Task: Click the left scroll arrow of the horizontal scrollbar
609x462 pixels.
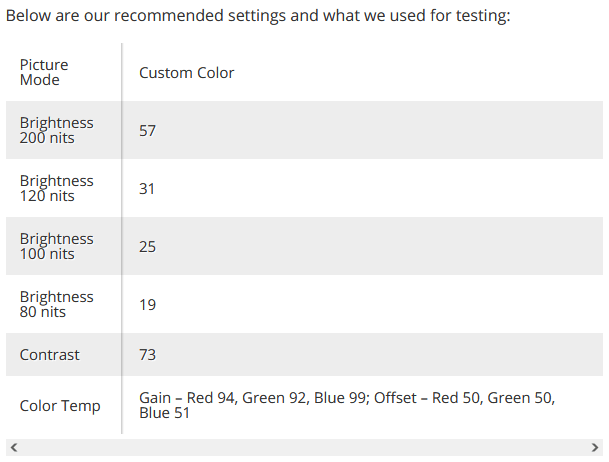Action: (x=11, y=448)
